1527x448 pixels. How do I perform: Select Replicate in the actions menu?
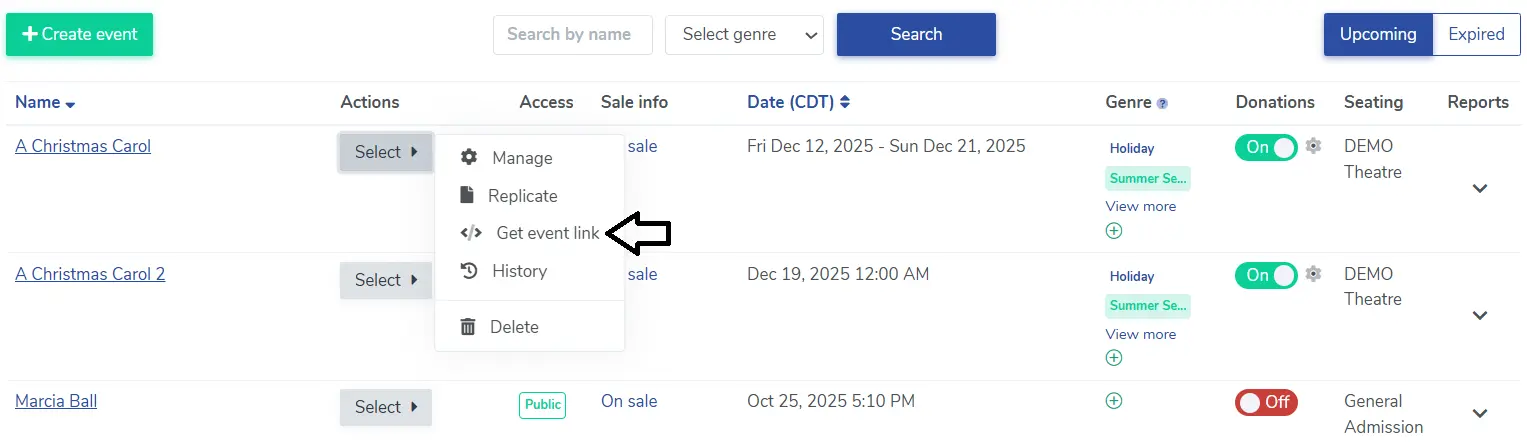point(522,196)
